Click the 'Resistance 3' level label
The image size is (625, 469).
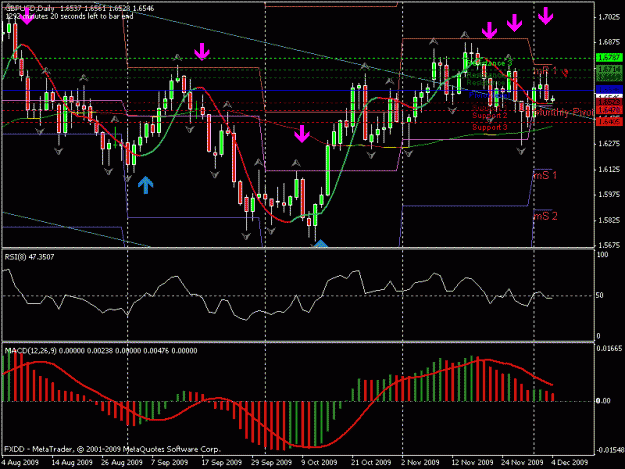click(489, 63)
